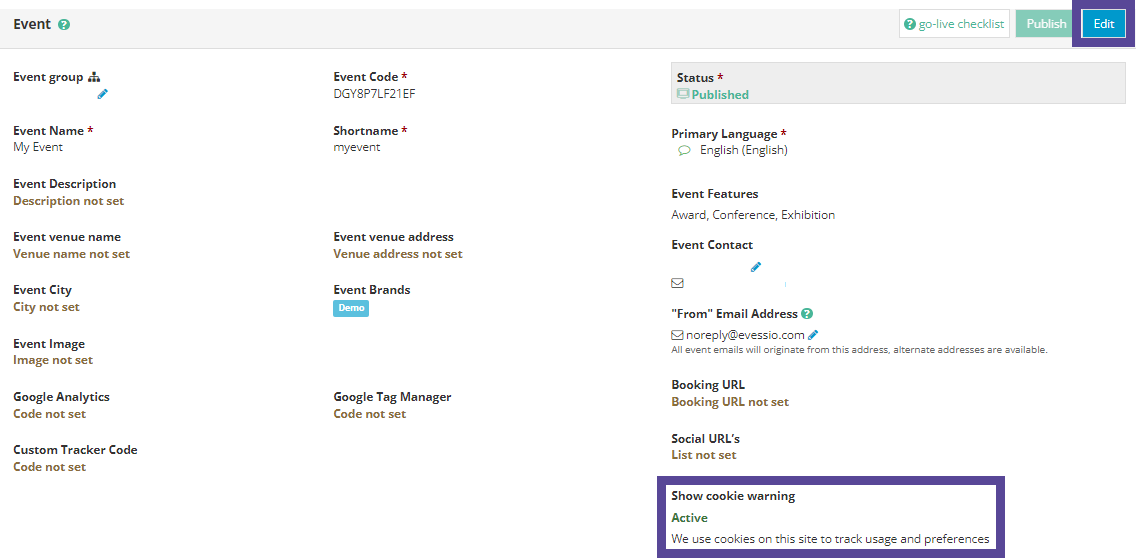This screenshot has height=558, width=1136.
Task: Click the envelope icon before noreply@evessio.com
Action: pyautogui.click(x=677, y=335)
